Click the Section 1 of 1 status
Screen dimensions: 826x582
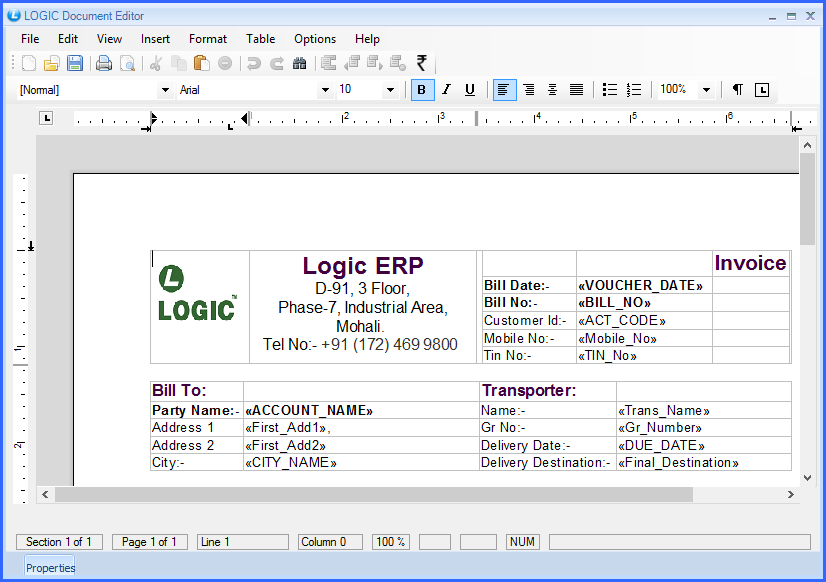click(59, 542)
